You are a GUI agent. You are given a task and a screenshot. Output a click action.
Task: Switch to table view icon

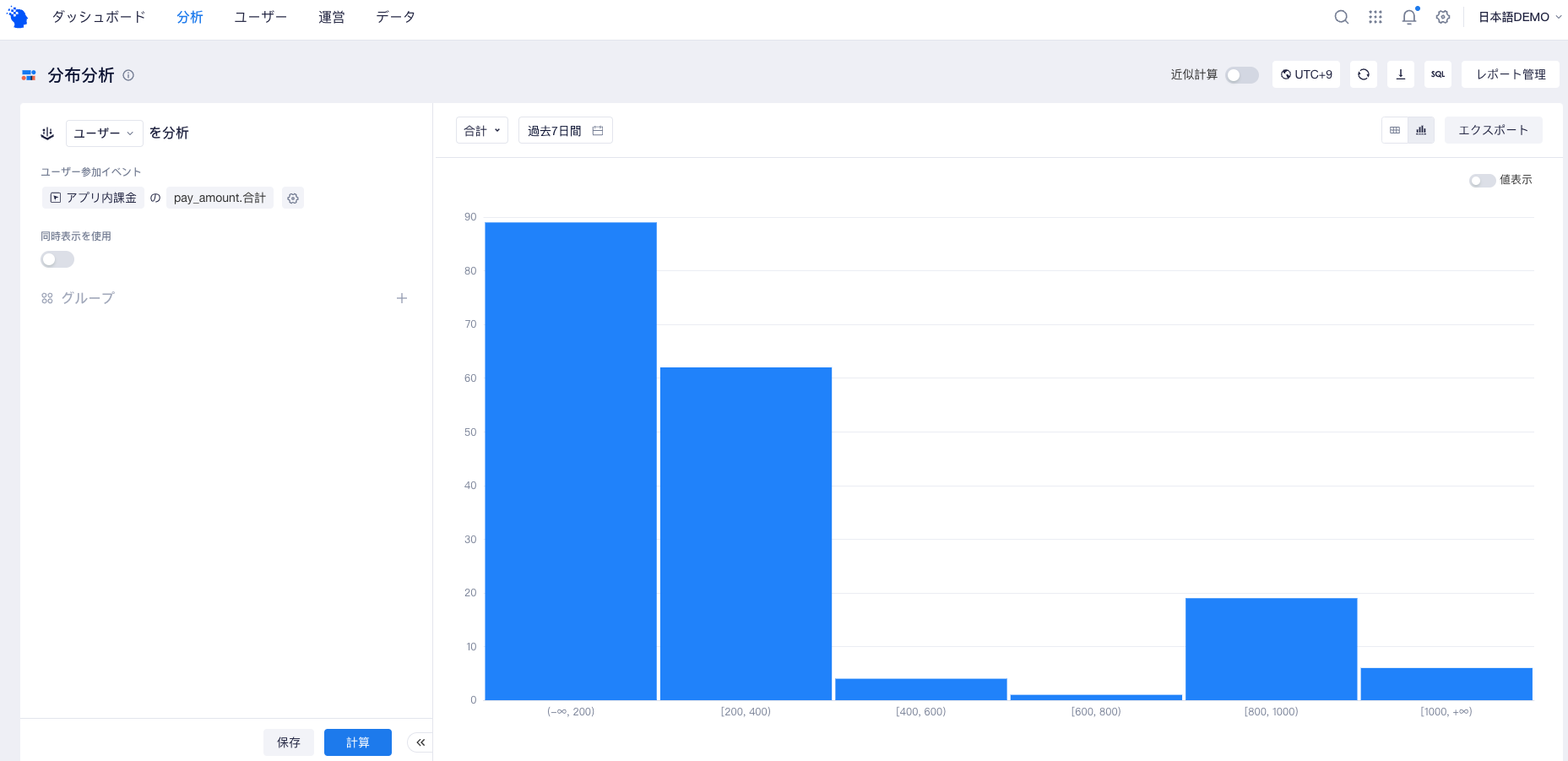coord(1395,130)
